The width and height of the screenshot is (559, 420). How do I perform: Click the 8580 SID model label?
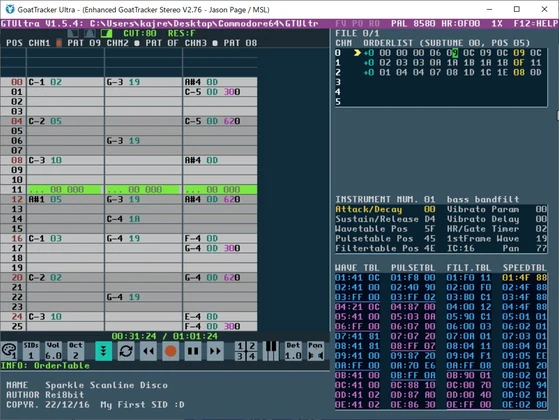[424, 24]
